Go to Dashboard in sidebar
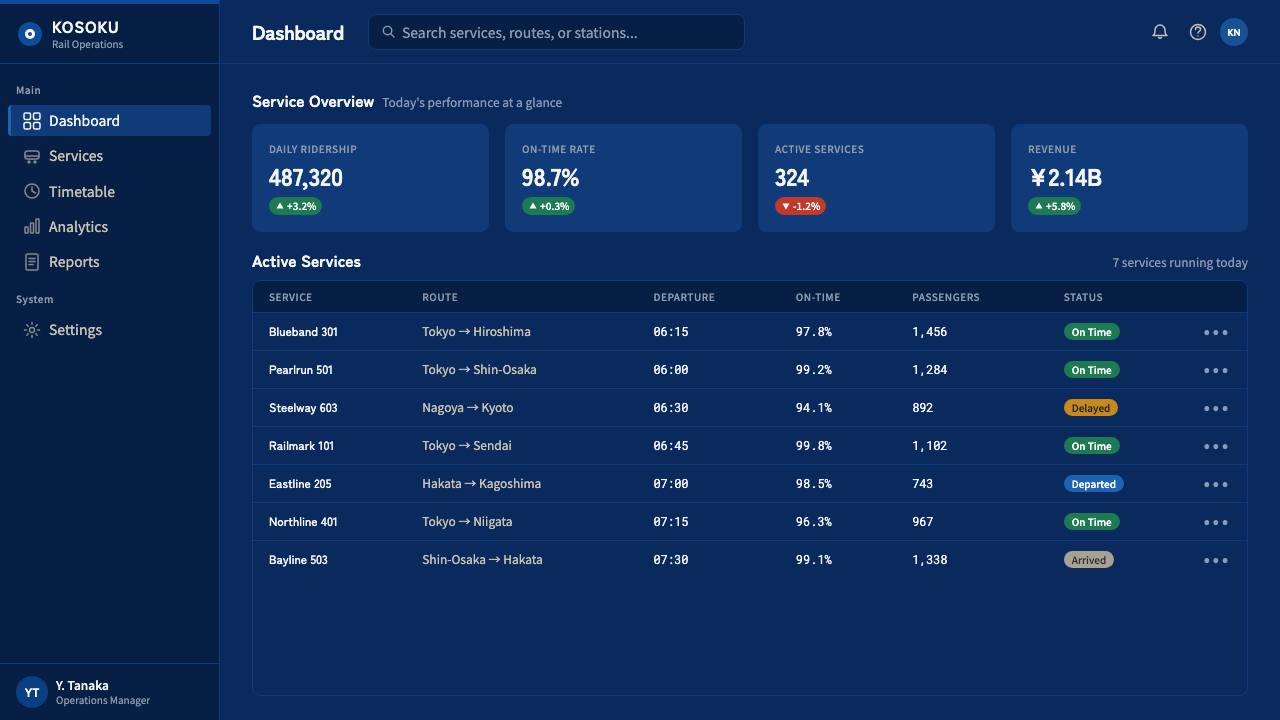The width and height of the screenshot is (1280, 720). coord(110,121)
